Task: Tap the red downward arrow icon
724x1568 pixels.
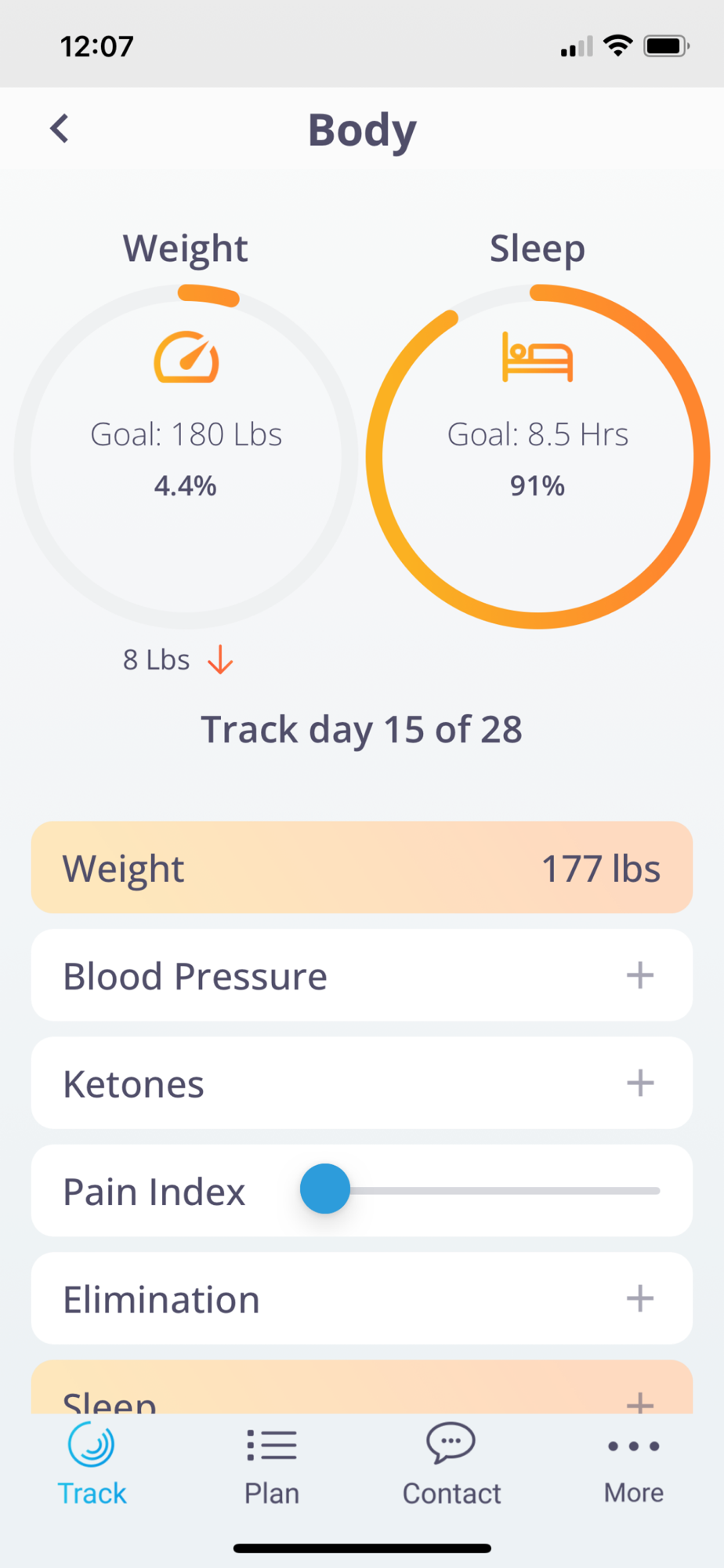Action: click(x=220, y=659)
